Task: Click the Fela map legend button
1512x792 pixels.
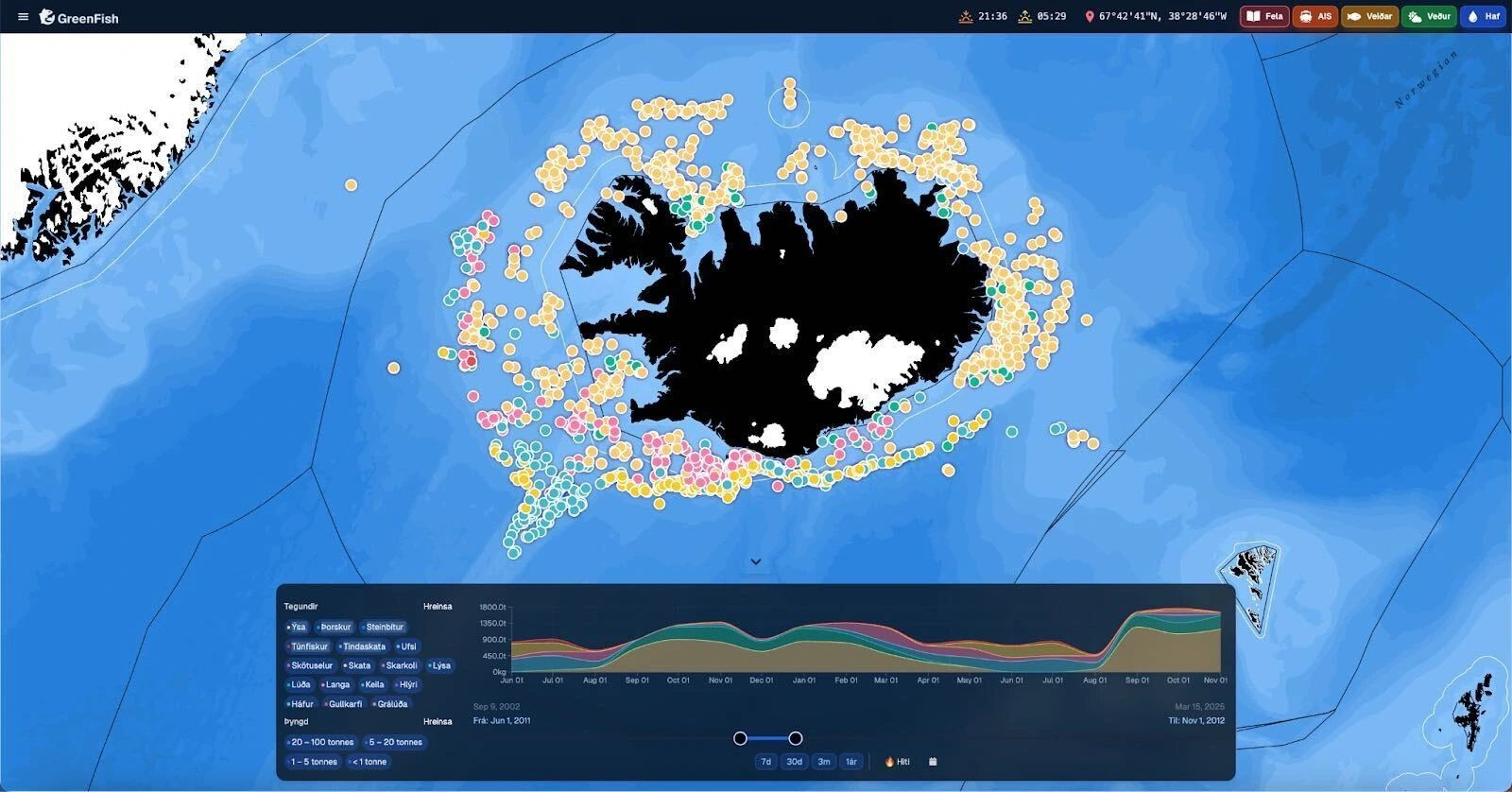Action: pos(1264,17)
